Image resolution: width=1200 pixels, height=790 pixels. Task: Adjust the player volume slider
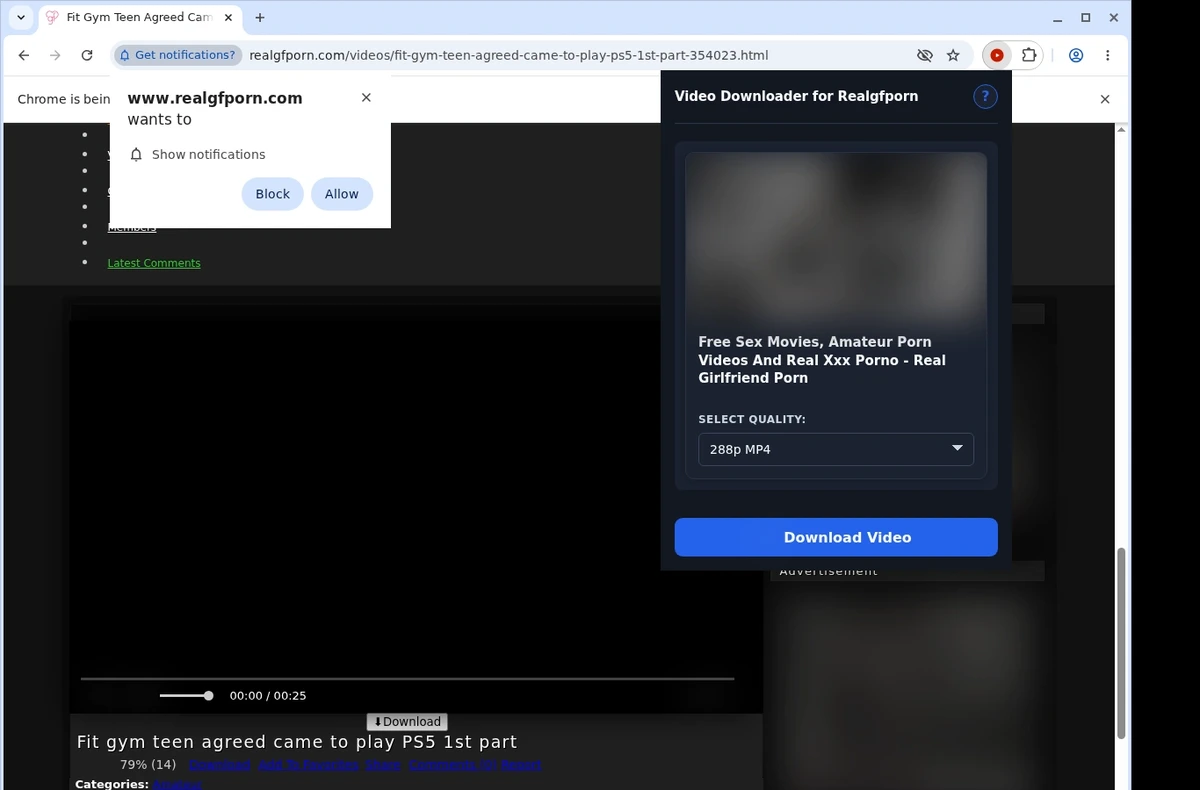tap(186, 695)
